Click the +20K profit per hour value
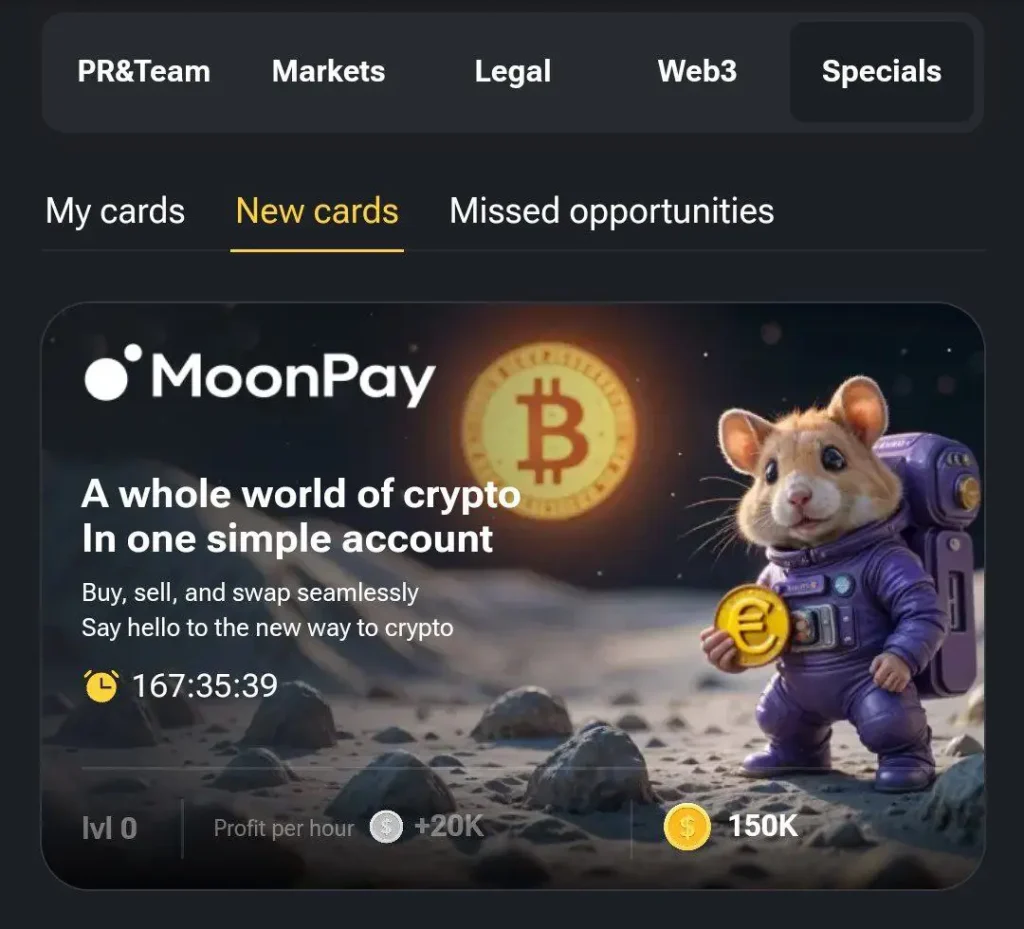Screen dimensions: 1024x929 449,827
